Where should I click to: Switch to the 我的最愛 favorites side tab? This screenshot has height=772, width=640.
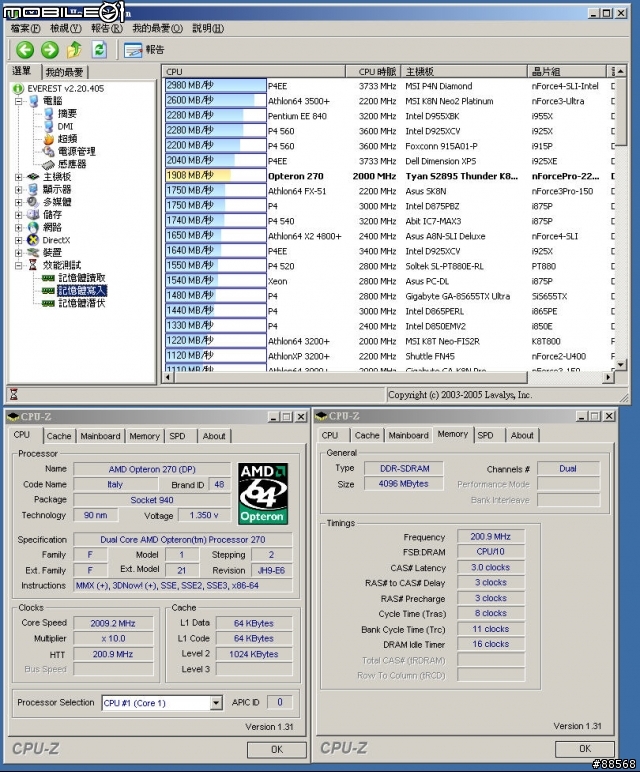point(64,72)
